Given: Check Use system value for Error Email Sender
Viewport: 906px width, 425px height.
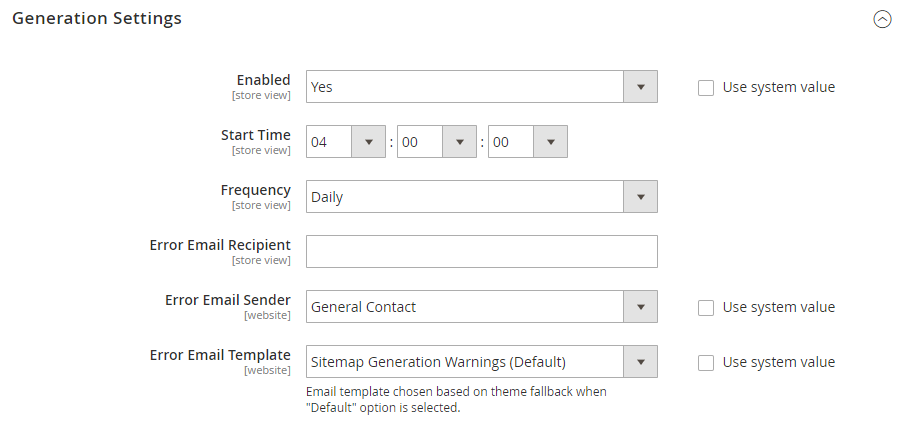Looking at the screenshot, I should tap(706, 307).
